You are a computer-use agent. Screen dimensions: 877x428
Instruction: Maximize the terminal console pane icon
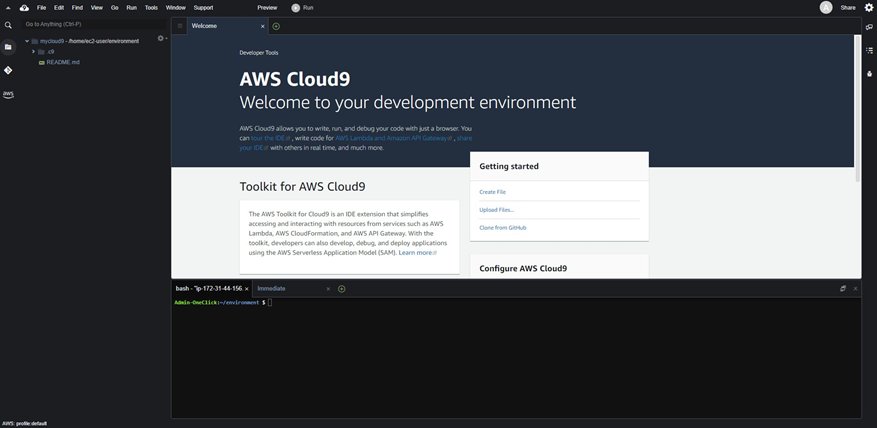(x=843, y=289)
